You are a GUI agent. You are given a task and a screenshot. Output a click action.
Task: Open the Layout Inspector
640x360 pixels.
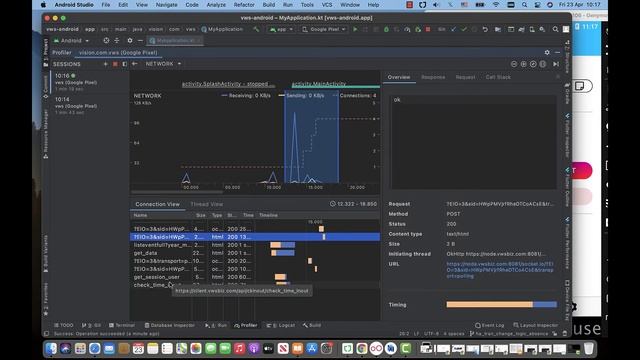pos(535,325)
